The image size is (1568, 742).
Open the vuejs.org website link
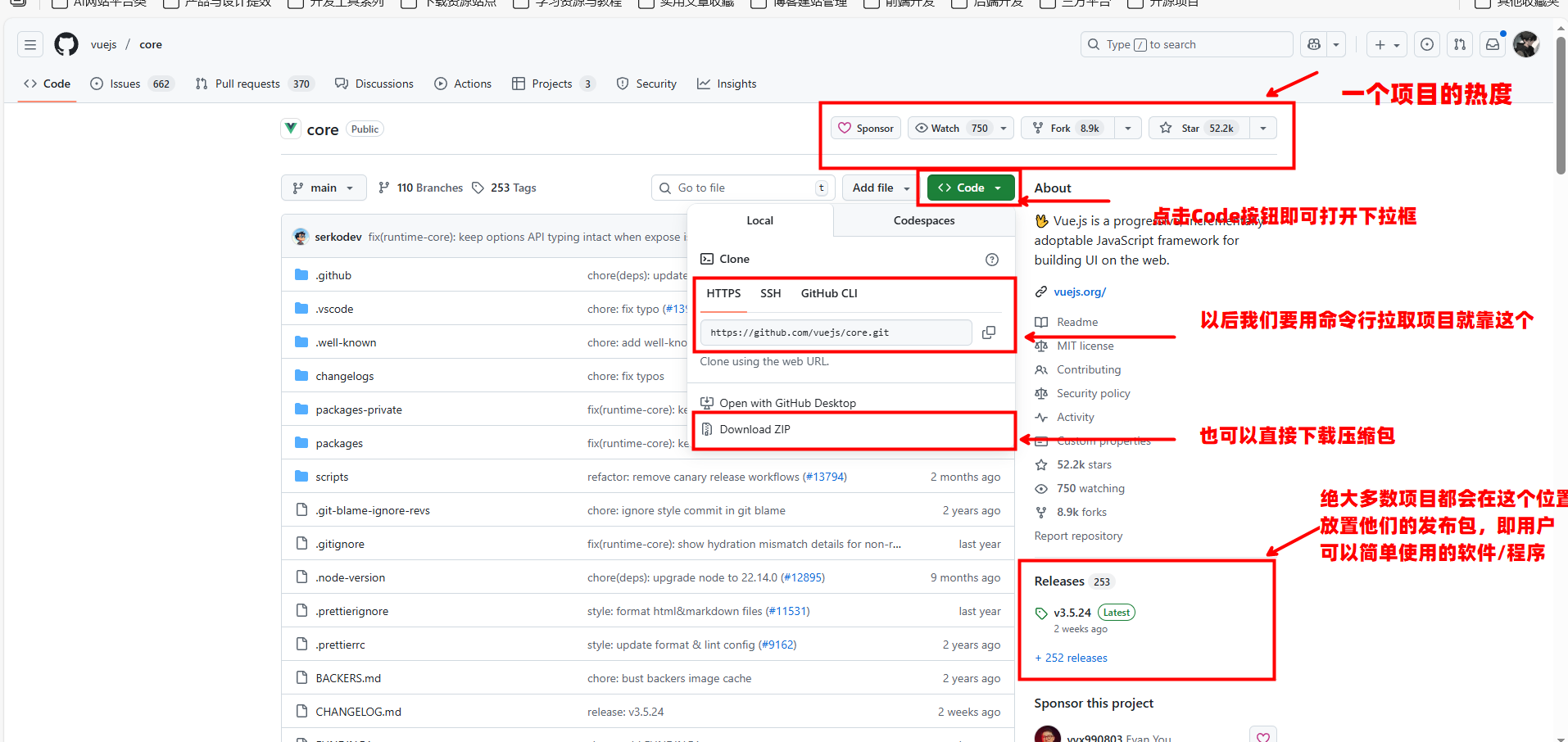point(1079,292)
